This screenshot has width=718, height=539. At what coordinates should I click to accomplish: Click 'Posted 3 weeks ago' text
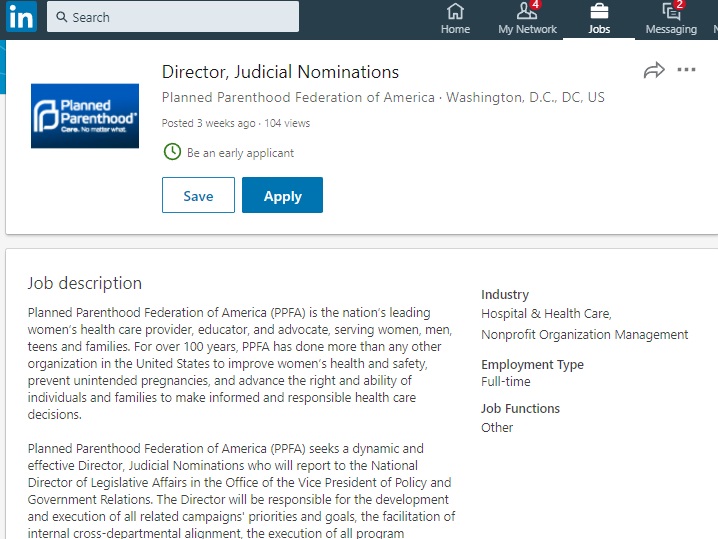coord(208,123)
